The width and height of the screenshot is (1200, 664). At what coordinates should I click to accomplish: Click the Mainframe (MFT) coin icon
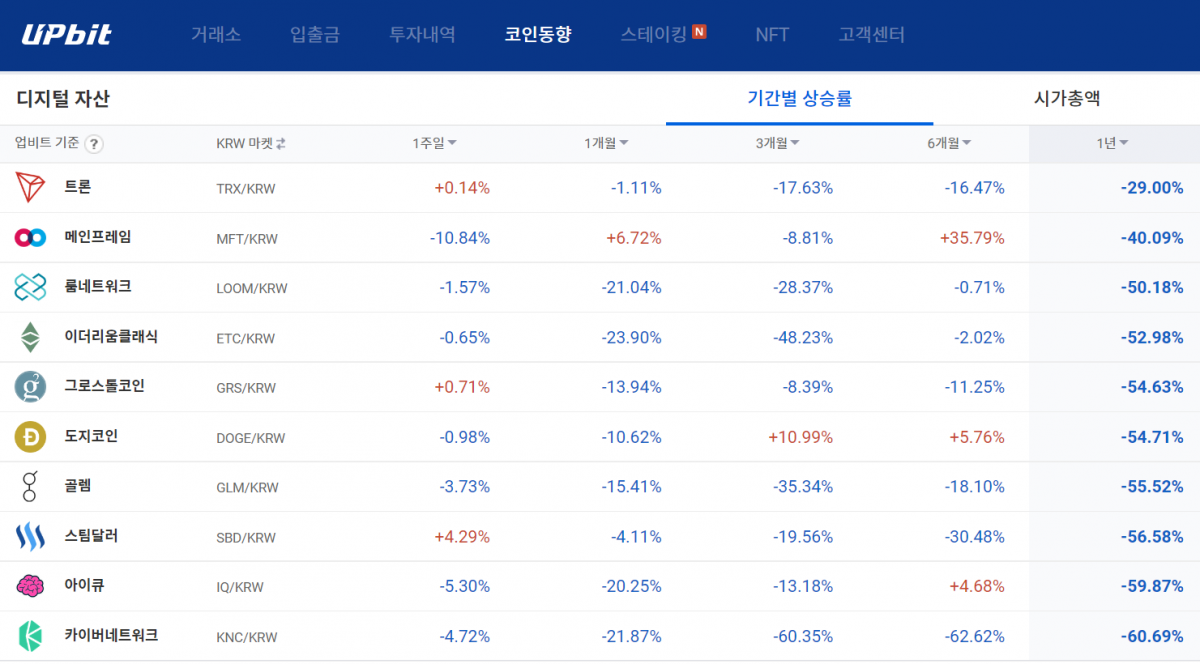coord(30,238)
